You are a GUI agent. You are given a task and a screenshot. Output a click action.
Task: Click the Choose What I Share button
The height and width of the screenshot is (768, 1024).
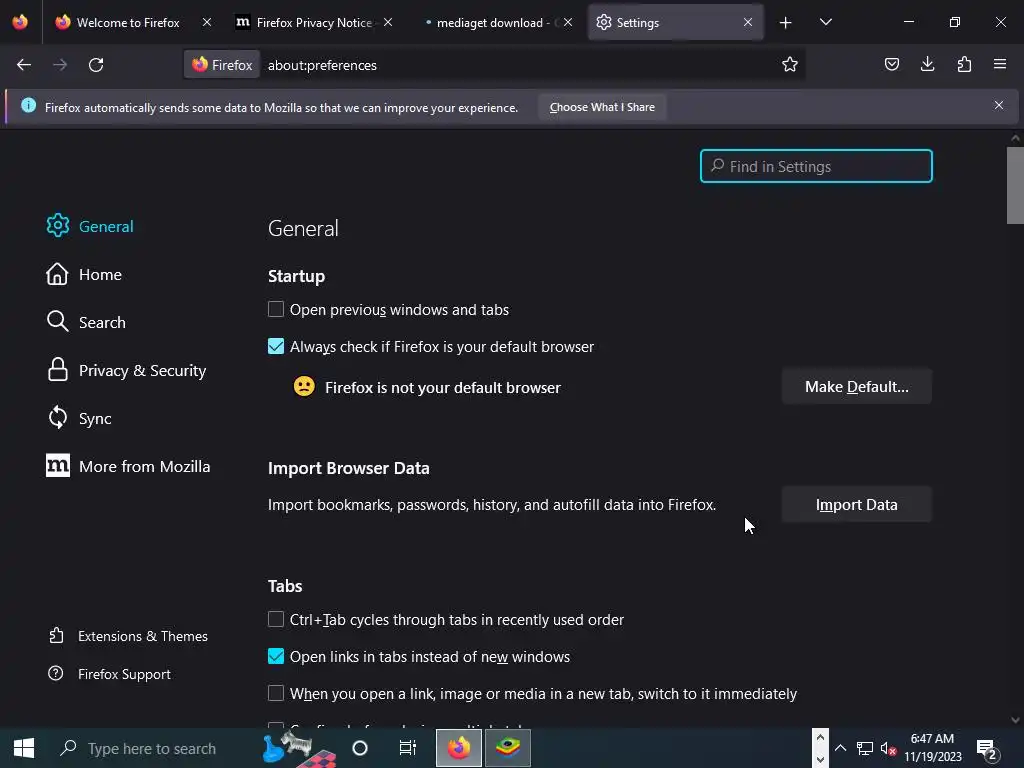pos(602,107)
